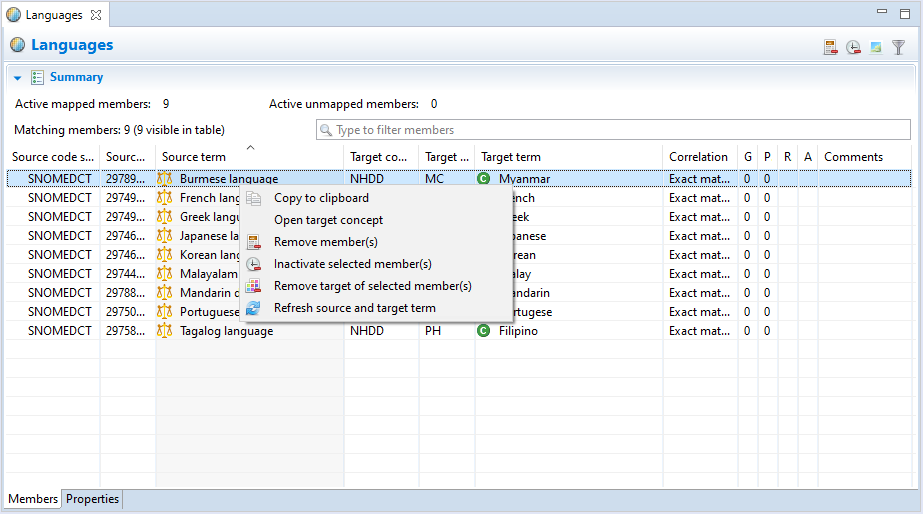Switch to the Properties tab

click(92, 499)
